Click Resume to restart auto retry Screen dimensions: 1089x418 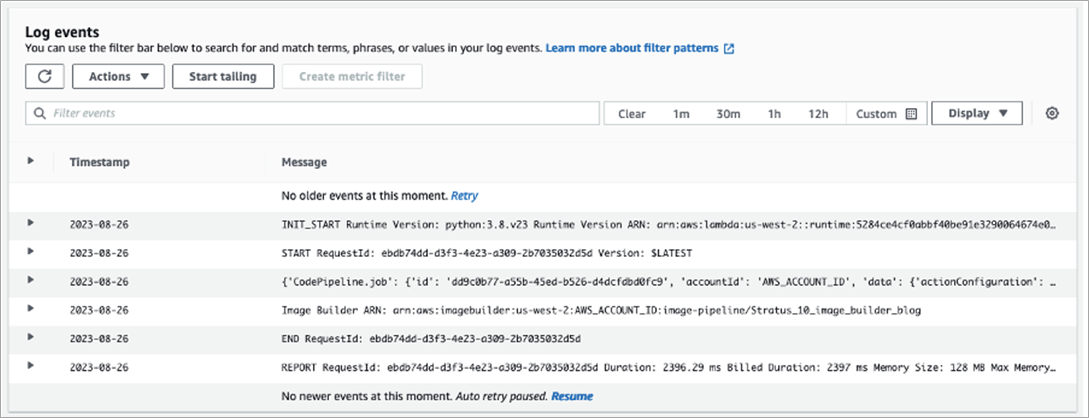tap(572, 396)
